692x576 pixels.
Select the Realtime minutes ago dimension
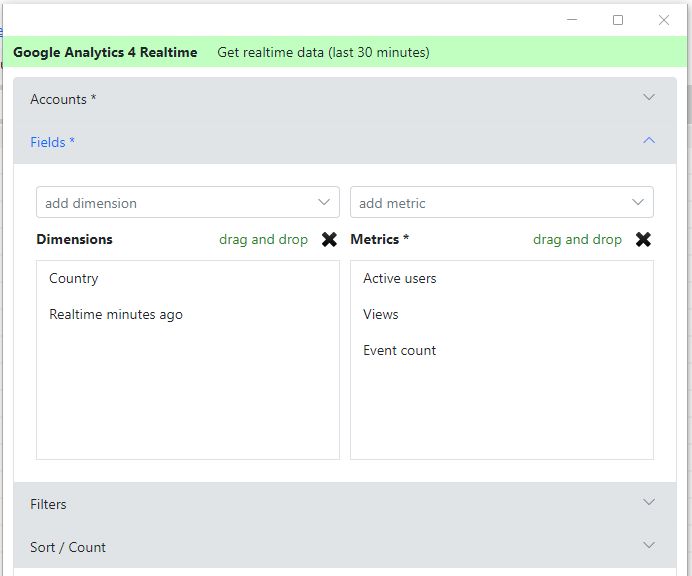(116, 314)
